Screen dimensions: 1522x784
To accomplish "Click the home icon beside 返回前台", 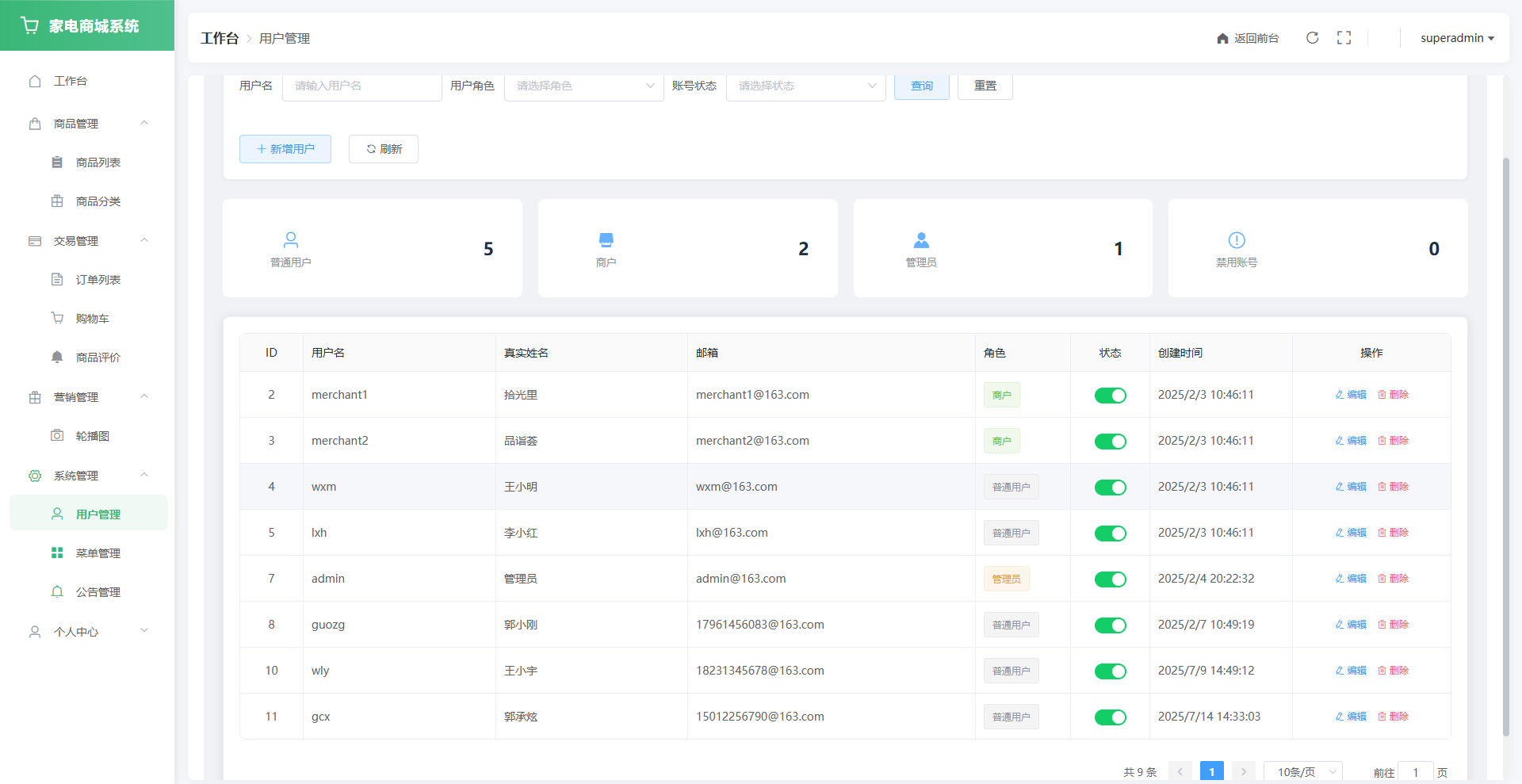I will click(1222, 39).
